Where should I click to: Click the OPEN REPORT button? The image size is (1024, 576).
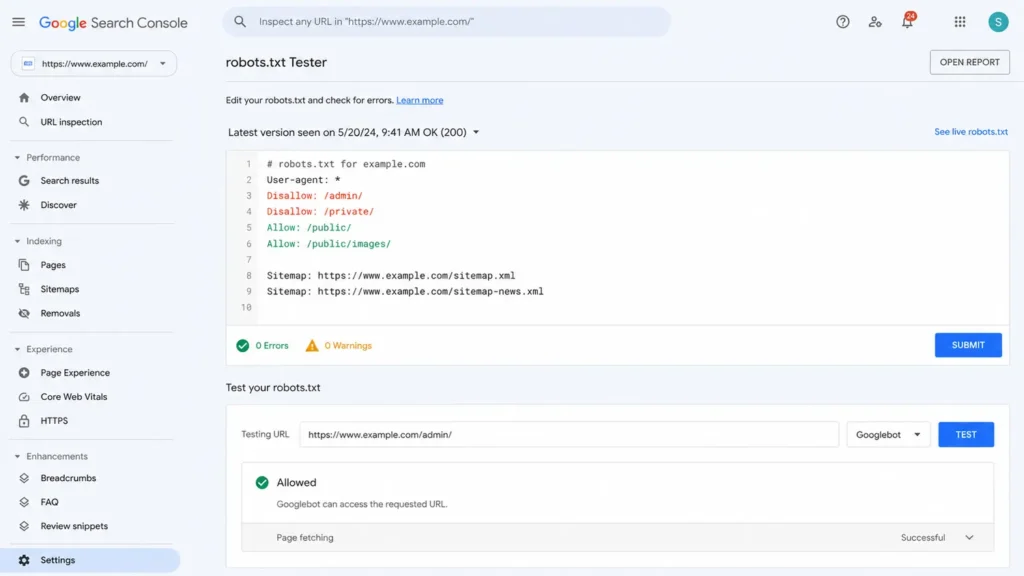pos(969,62)
